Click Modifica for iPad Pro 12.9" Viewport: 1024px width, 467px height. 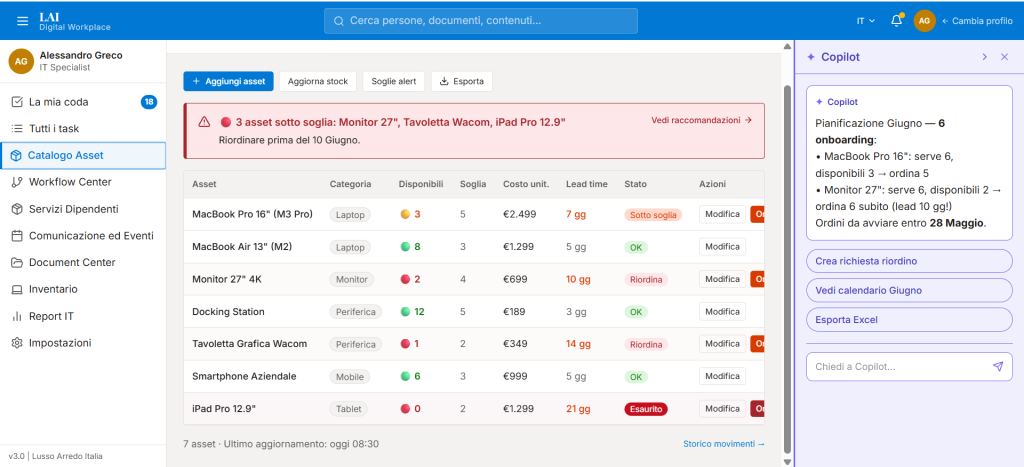722,409
